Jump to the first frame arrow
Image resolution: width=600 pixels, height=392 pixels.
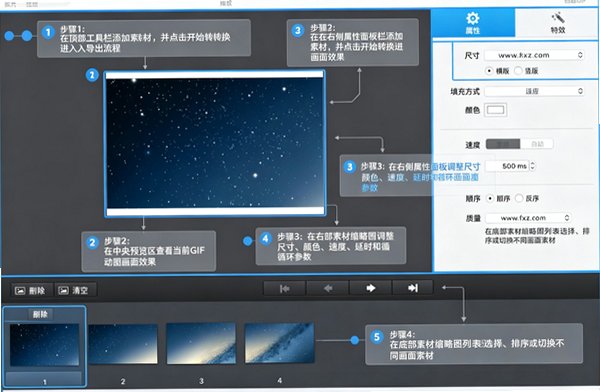284,288
